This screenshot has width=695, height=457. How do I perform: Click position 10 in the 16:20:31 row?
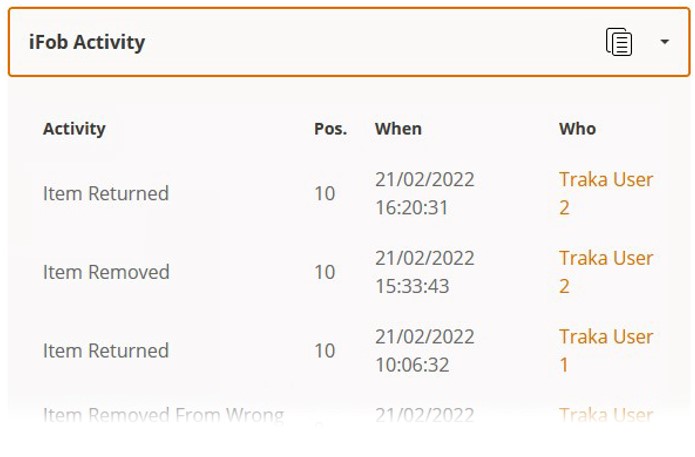point(324,193)
